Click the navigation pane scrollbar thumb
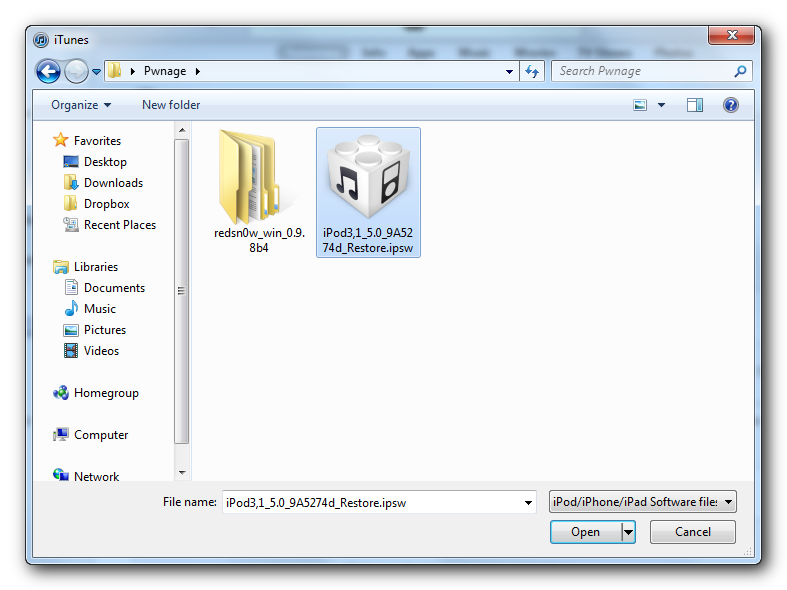Viewport: 787px width, 590px height. point(182,291)
